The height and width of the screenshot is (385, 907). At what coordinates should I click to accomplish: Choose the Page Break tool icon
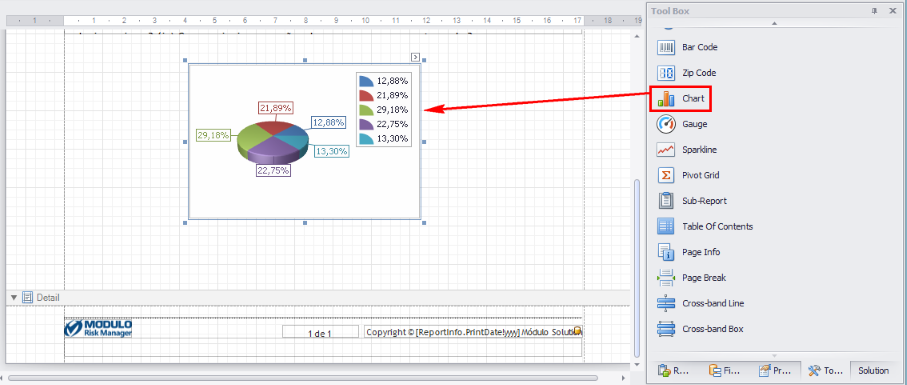tap(666, 277)
